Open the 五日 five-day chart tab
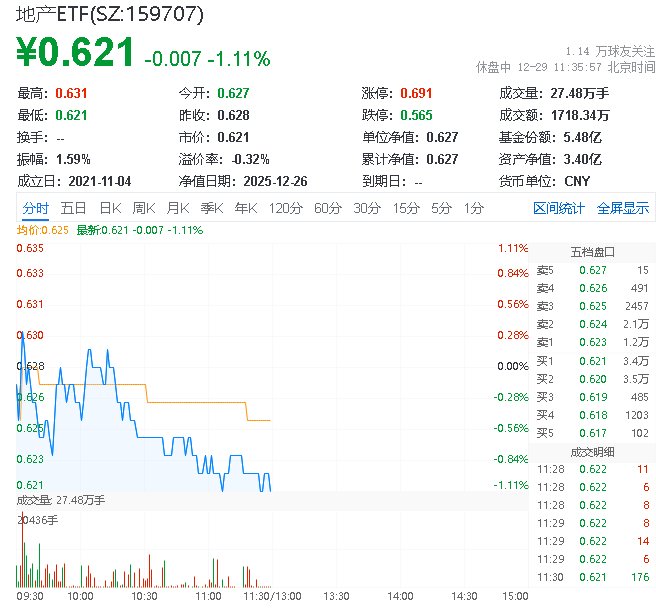 pyautogui.click(x=73, y=208)
